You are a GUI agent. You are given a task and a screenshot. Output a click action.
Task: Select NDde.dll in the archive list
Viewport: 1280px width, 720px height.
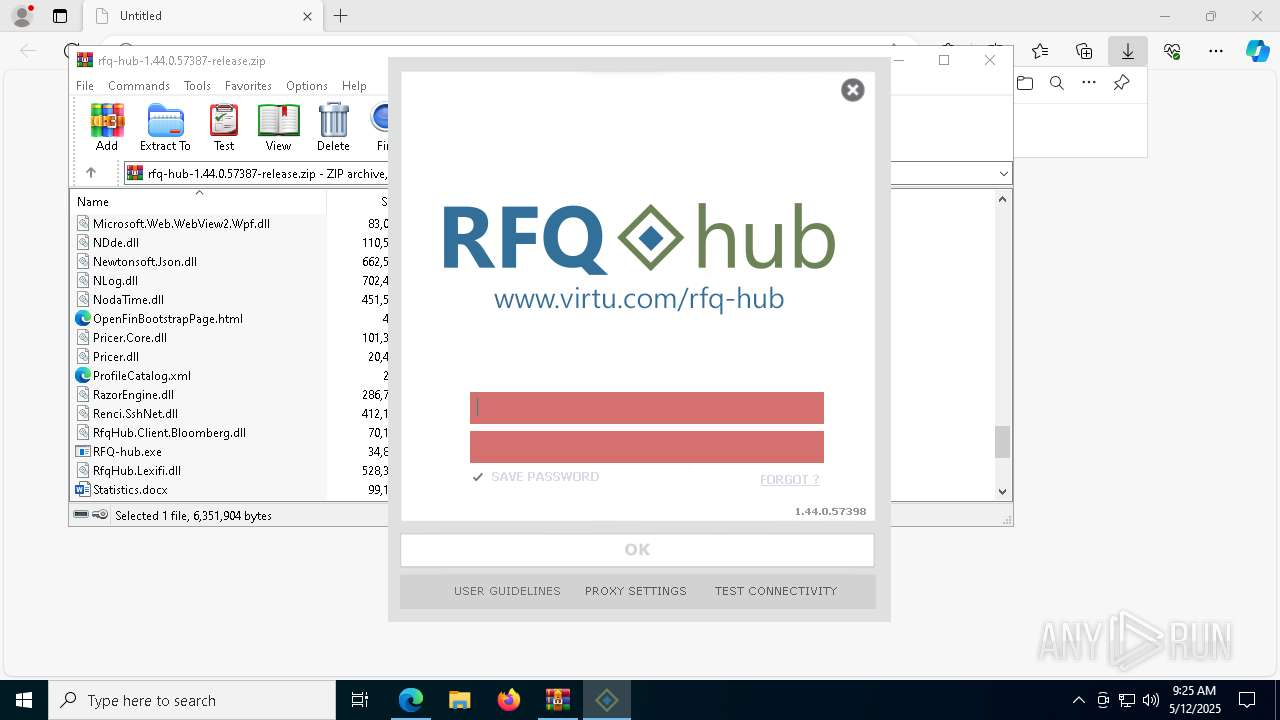tap(116, 243)
